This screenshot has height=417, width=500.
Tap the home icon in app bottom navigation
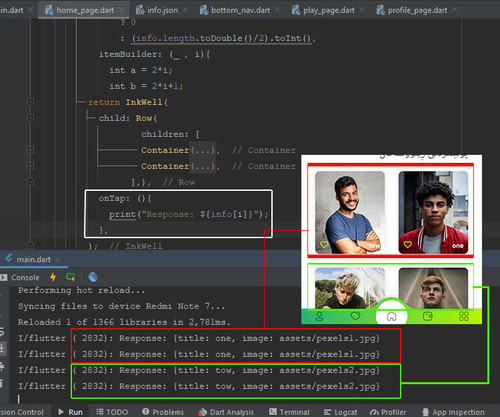coord(391,316)
